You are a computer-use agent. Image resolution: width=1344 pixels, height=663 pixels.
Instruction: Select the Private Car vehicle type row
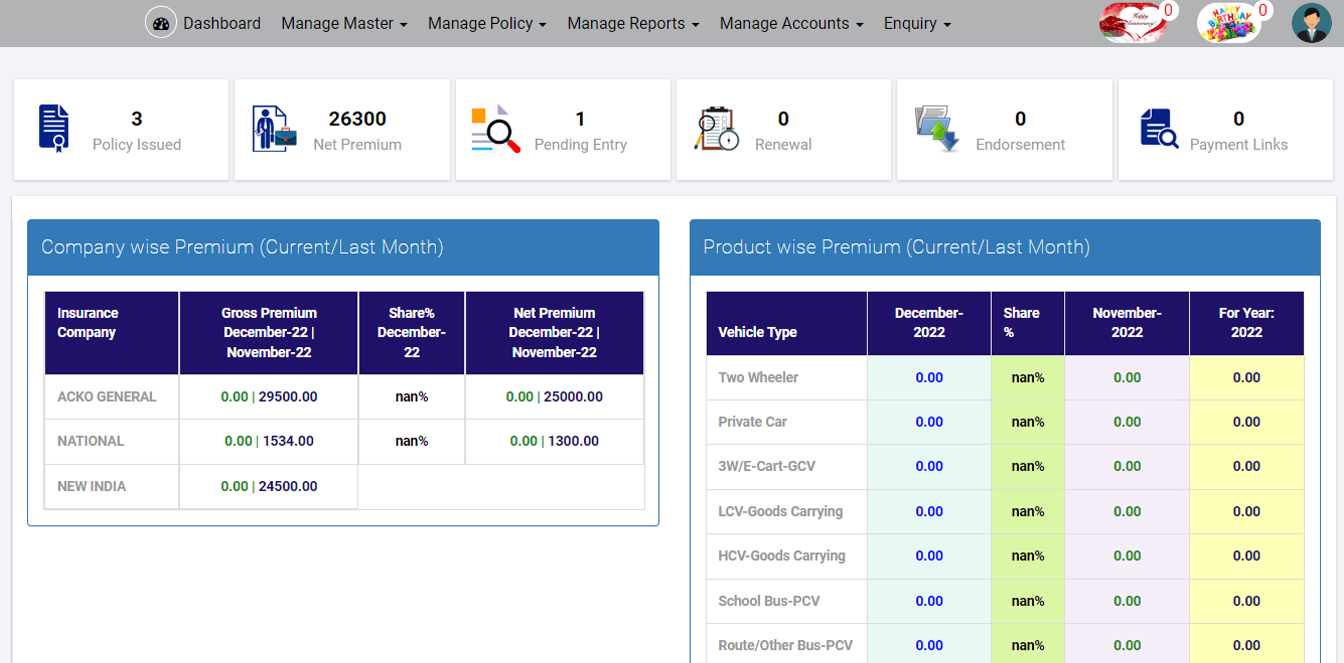(752, 422)
